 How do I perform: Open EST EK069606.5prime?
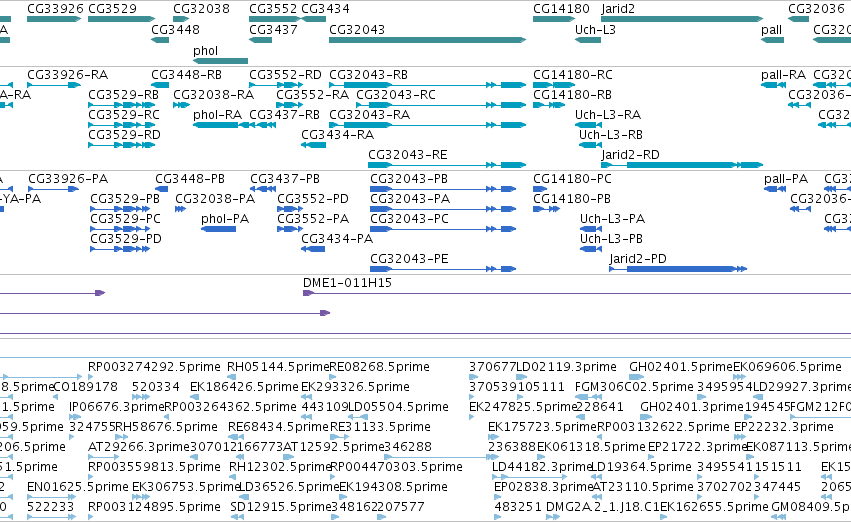(787, 367)
